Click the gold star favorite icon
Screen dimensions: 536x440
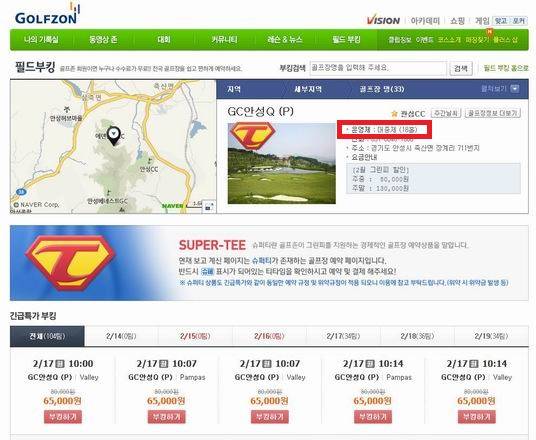[x=394, y=114]
